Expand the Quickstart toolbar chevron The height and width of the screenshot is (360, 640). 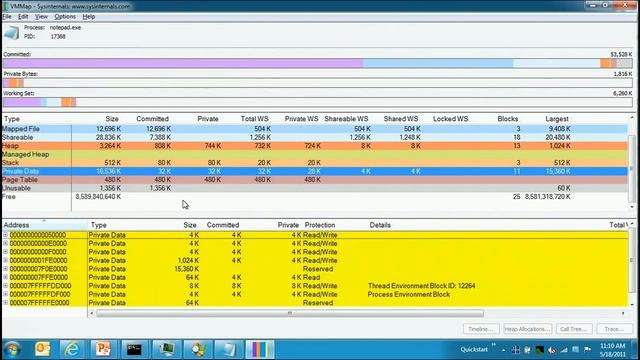coord(494,345)
